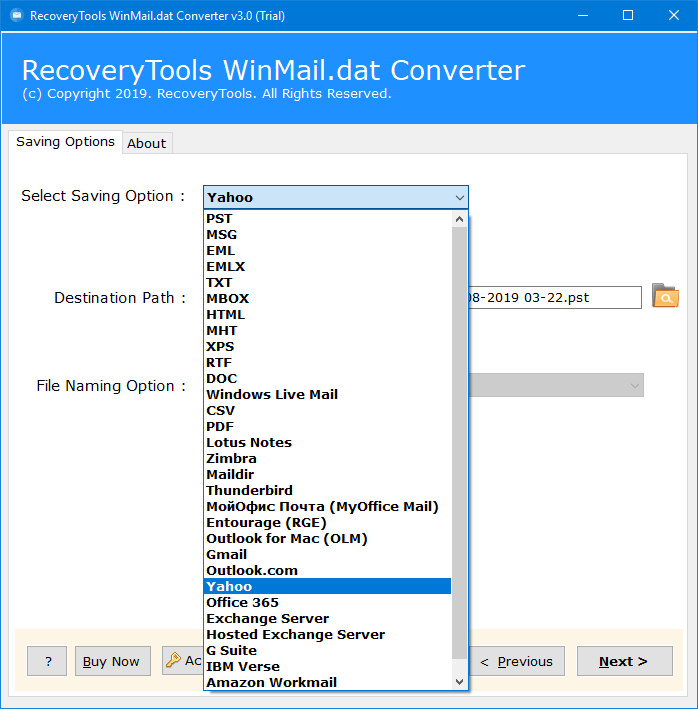Select DOC saving option
This screenshot has height=709, width=698.
coord(327,378)
